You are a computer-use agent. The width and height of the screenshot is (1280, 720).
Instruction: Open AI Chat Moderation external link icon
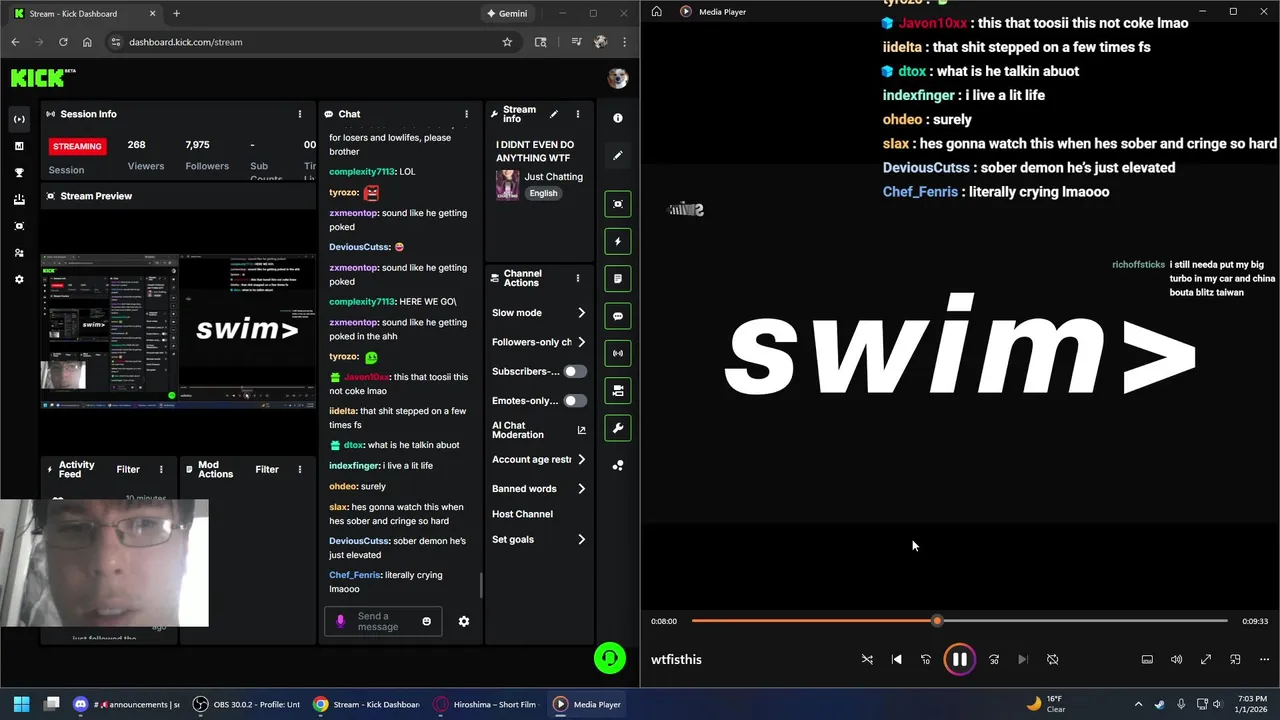[582, 430]
